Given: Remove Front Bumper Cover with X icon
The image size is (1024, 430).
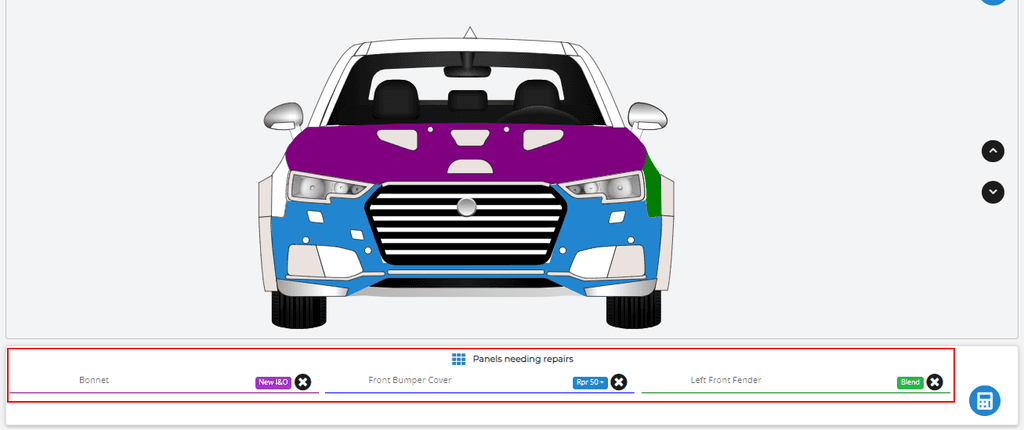Looking at the screenshot, I should [619, 382].
